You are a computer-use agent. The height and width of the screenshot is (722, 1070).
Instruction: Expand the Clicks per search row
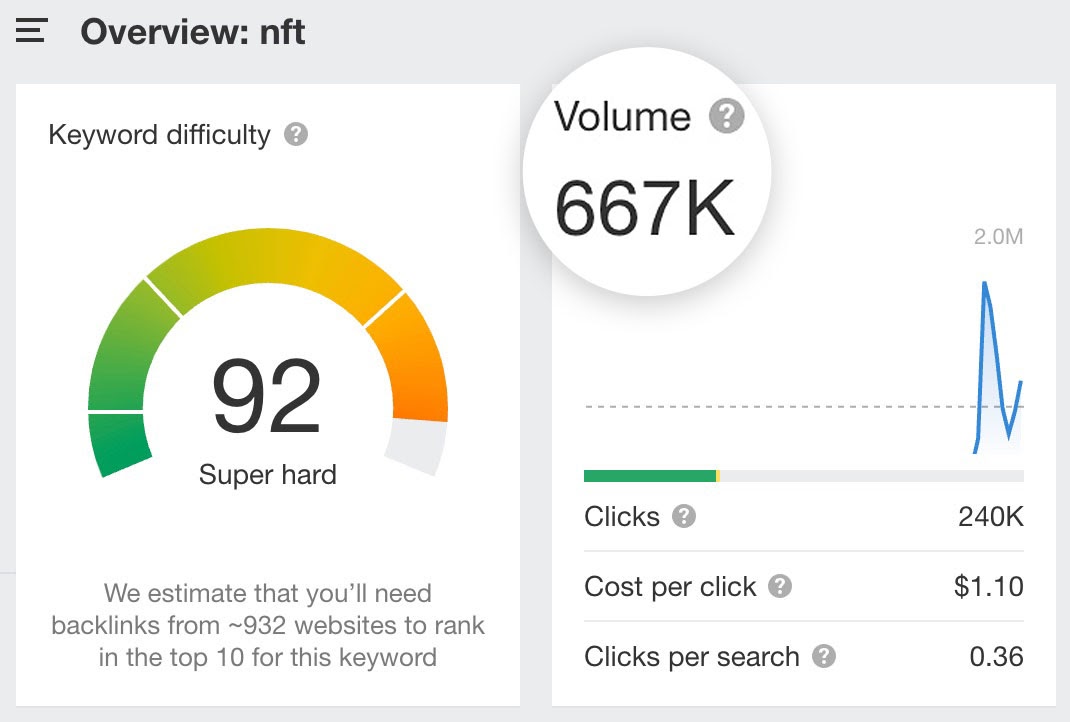click(803, 657)
